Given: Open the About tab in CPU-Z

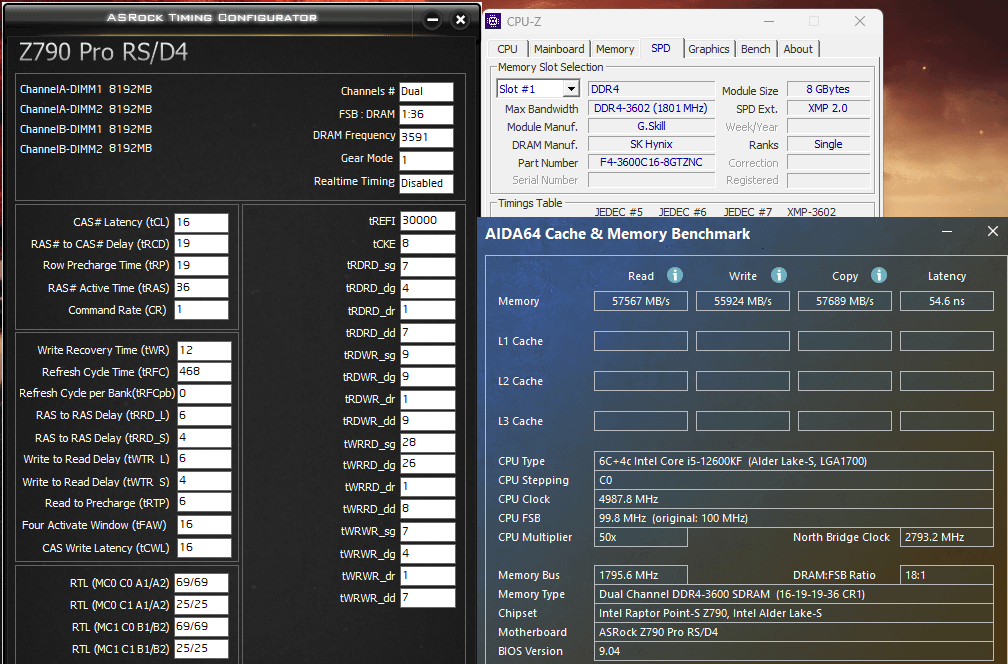Looking at the screenshot, I should point(798,49).
